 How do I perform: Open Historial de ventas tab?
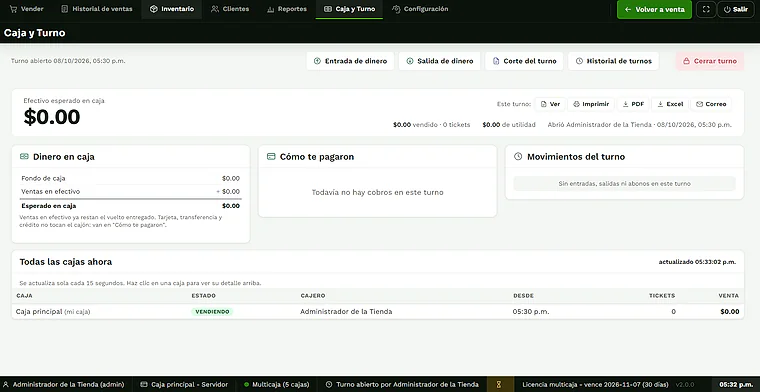[97, 9]
